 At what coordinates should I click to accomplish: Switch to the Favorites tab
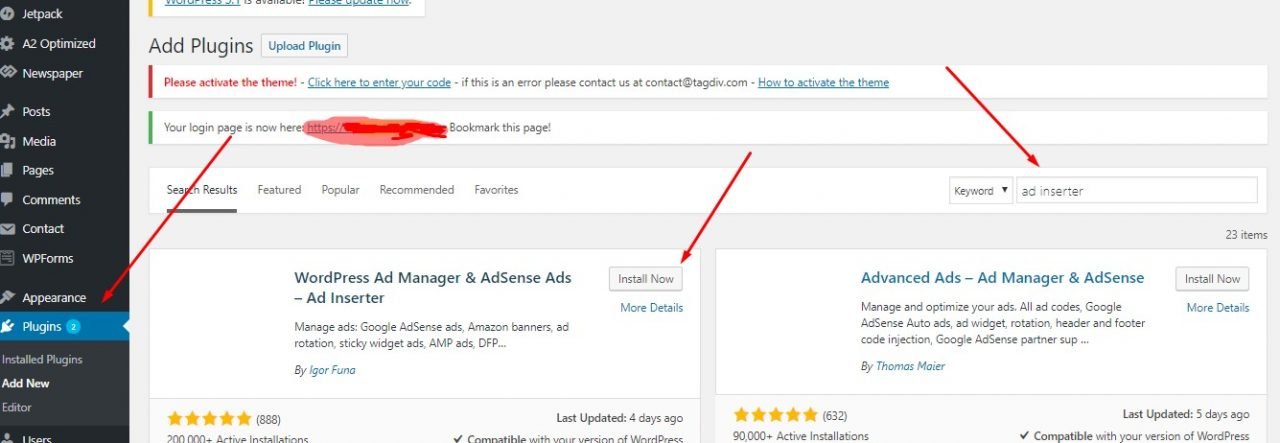tap(496, 190)
